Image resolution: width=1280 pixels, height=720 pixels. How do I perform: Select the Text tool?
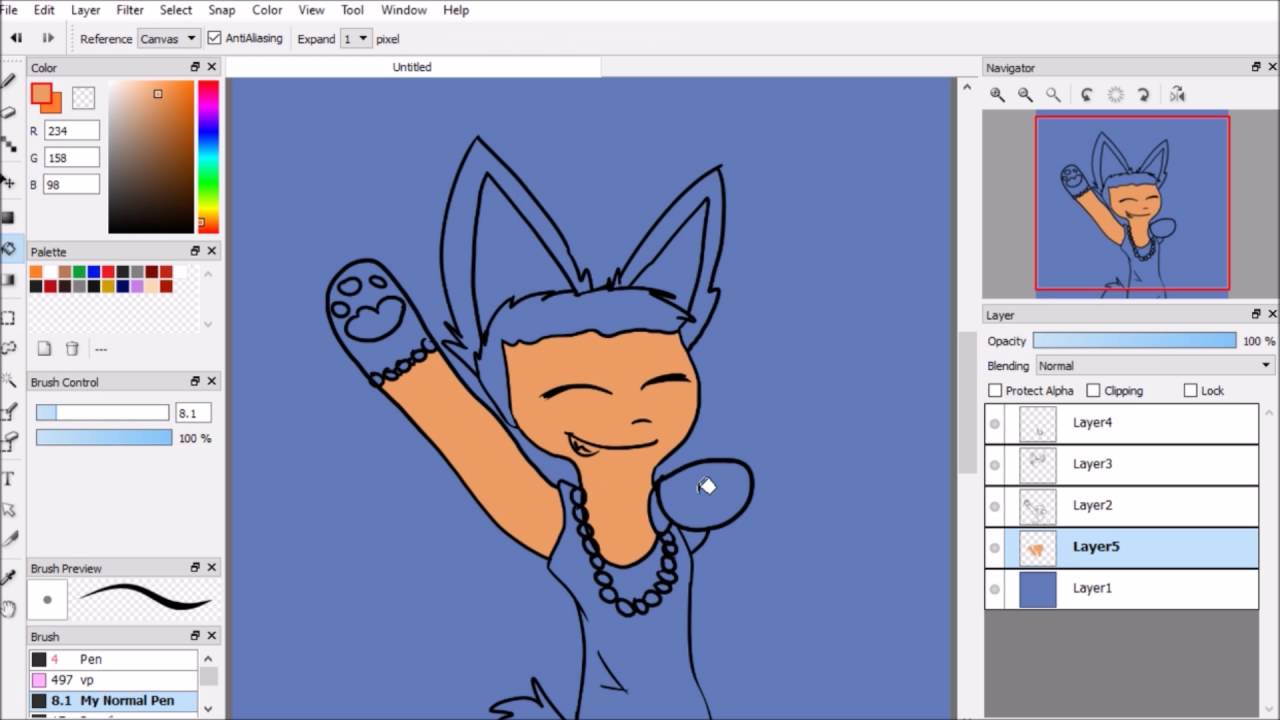pyautogui.click(x=8, y=478)
